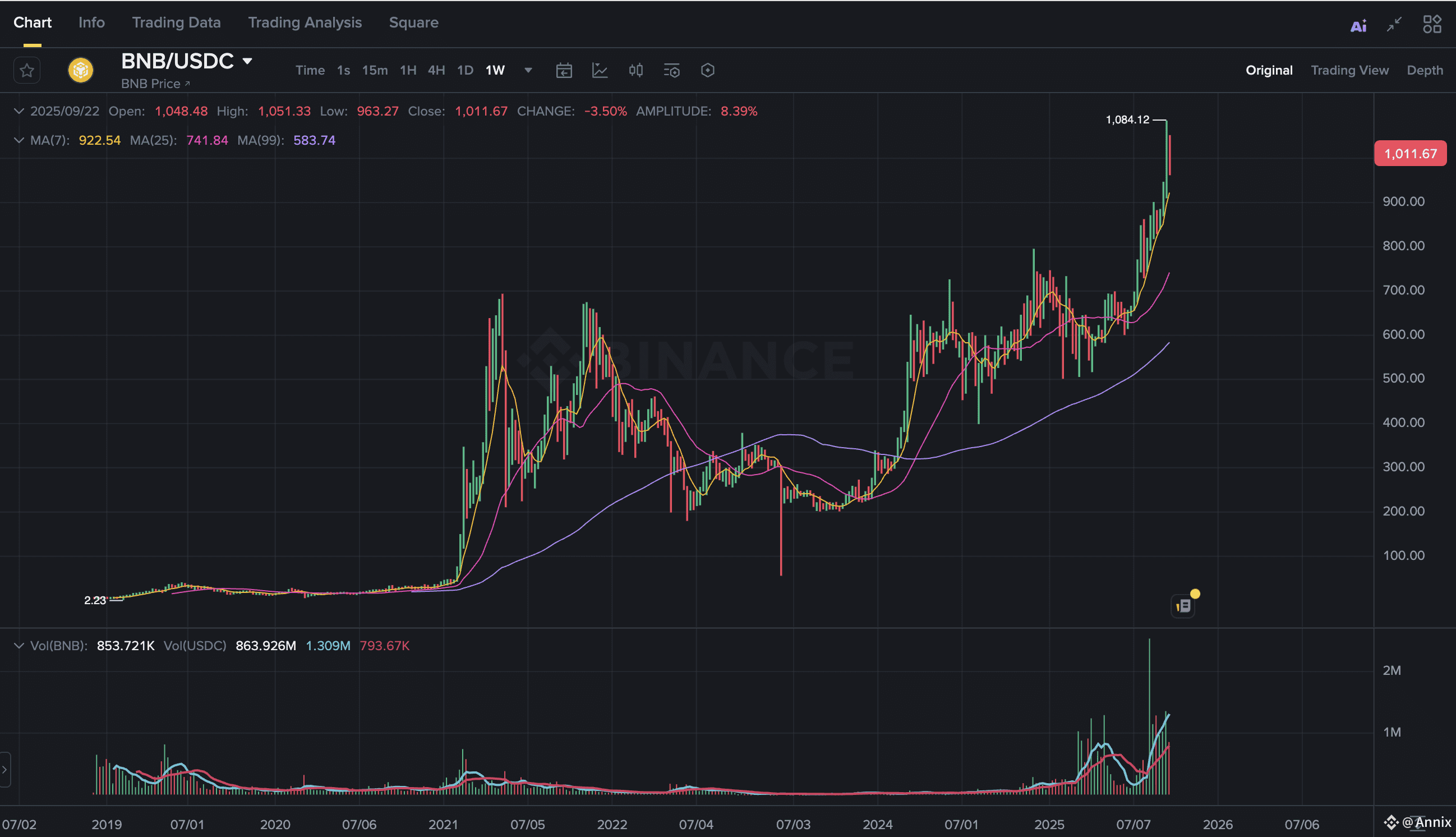
Task: Click the news flag icon on the chart
Action: point(1183,606)
